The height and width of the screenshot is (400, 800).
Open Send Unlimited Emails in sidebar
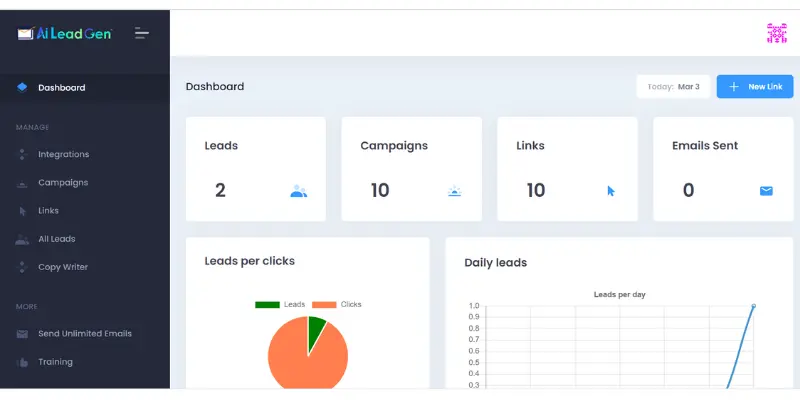pos(85,334)
